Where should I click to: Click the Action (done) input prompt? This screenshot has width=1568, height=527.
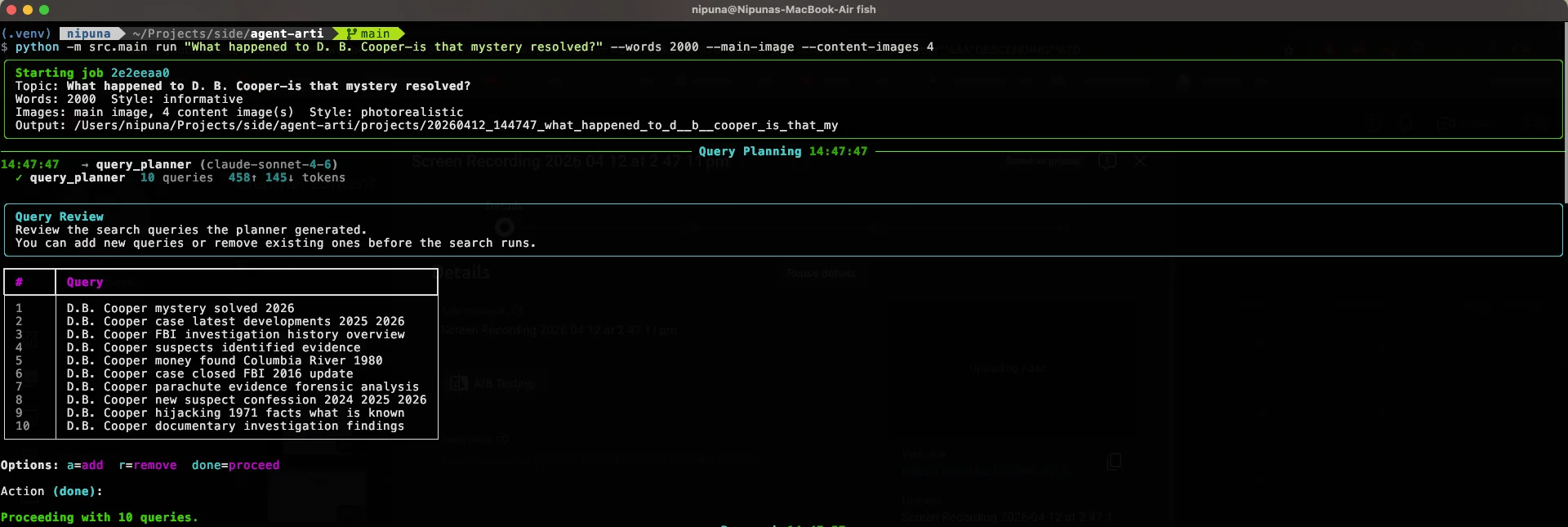(x=51, y=491)
